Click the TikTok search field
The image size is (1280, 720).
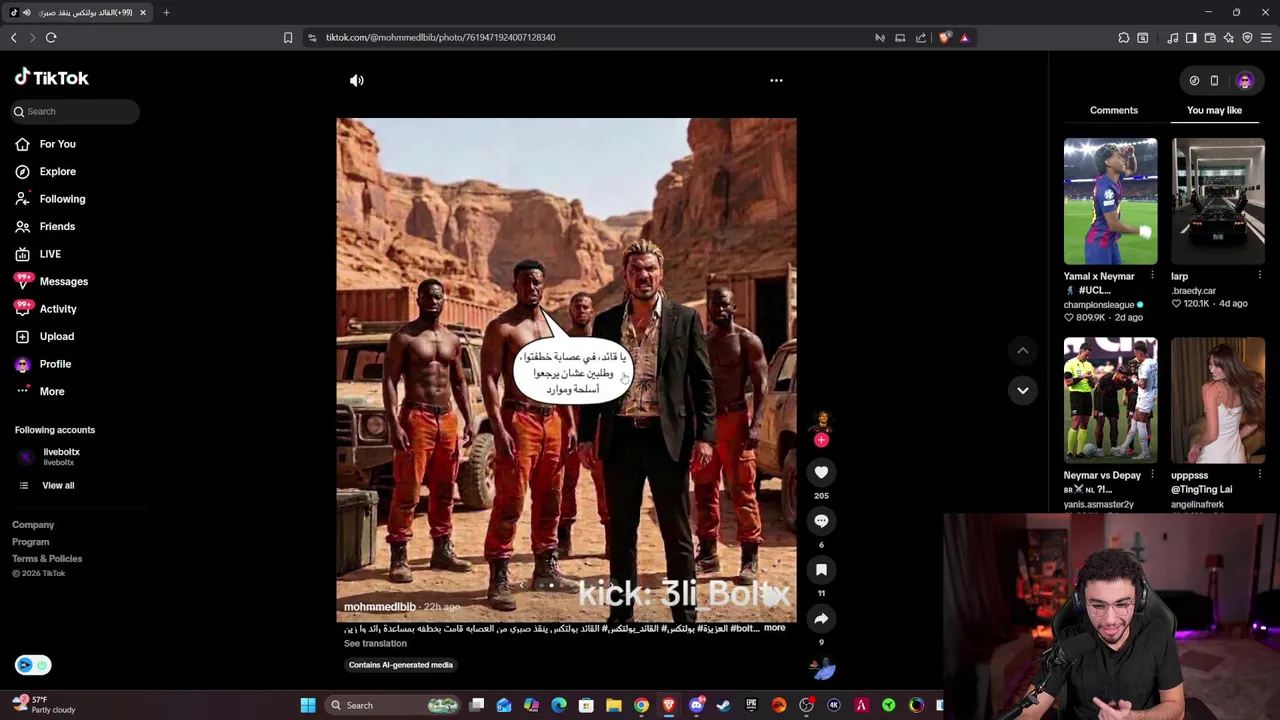(75, 111)
